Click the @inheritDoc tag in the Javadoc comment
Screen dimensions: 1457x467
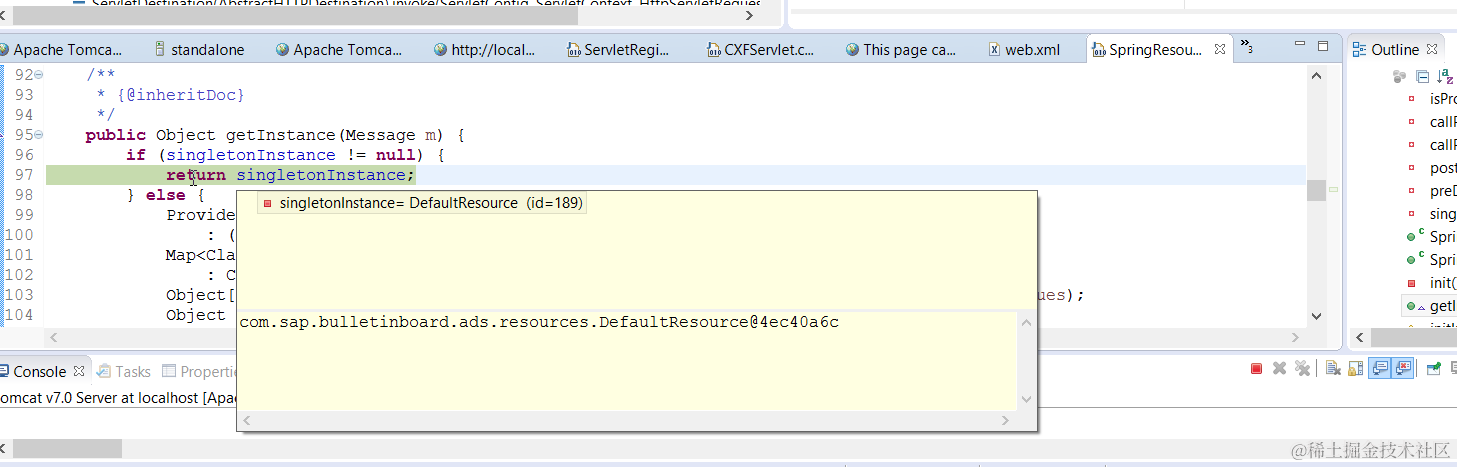coord(181,95)
